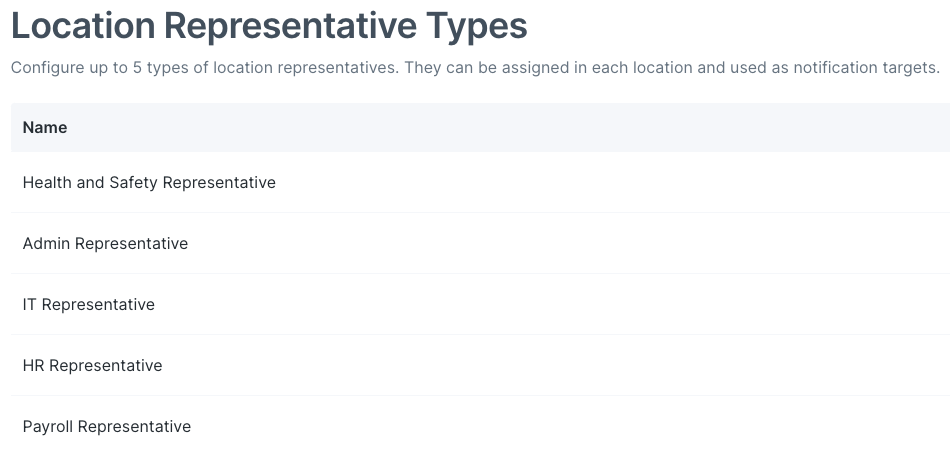The height and width of the screenshot is (449, 950).
Task: Sort by the Name column header
Action: (x=45, y=127)
